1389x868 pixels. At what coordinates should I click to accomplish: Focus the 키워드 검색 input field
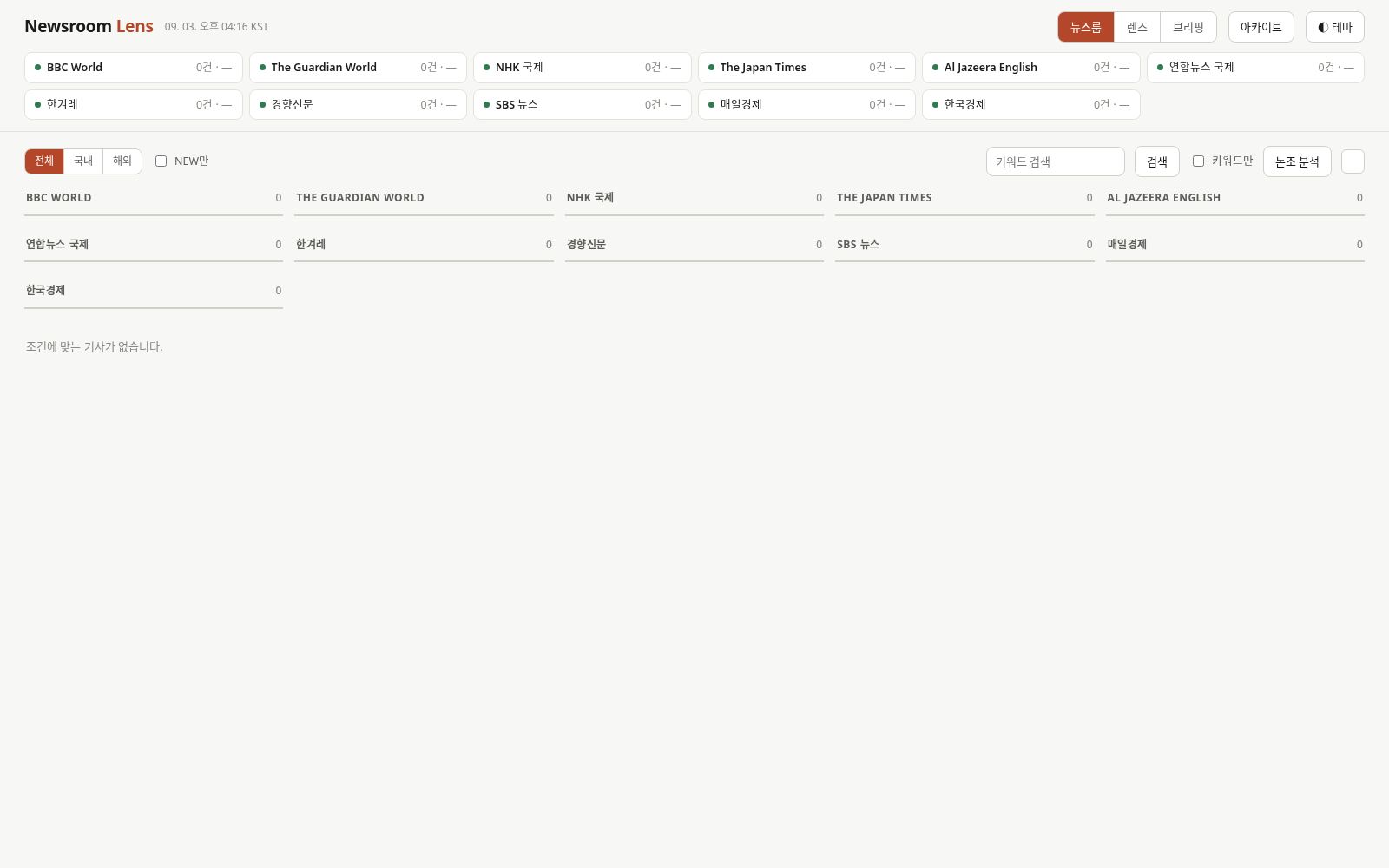pyautogui.click(x=1055, y=161)
